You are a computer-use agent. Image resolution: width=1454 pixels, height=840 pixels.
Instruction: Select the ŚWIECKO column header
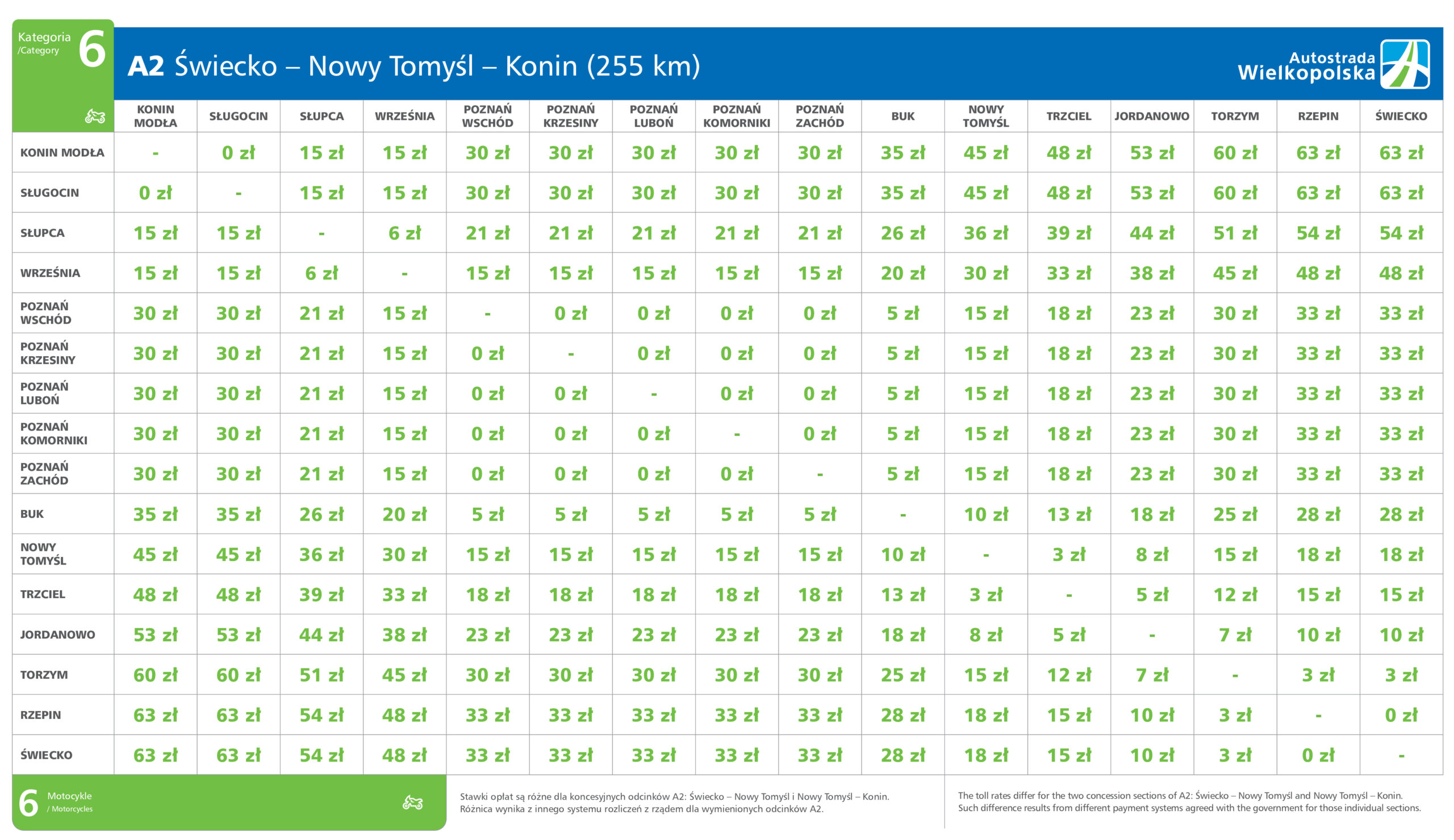pyautogui.click(x=1401, y=116)
